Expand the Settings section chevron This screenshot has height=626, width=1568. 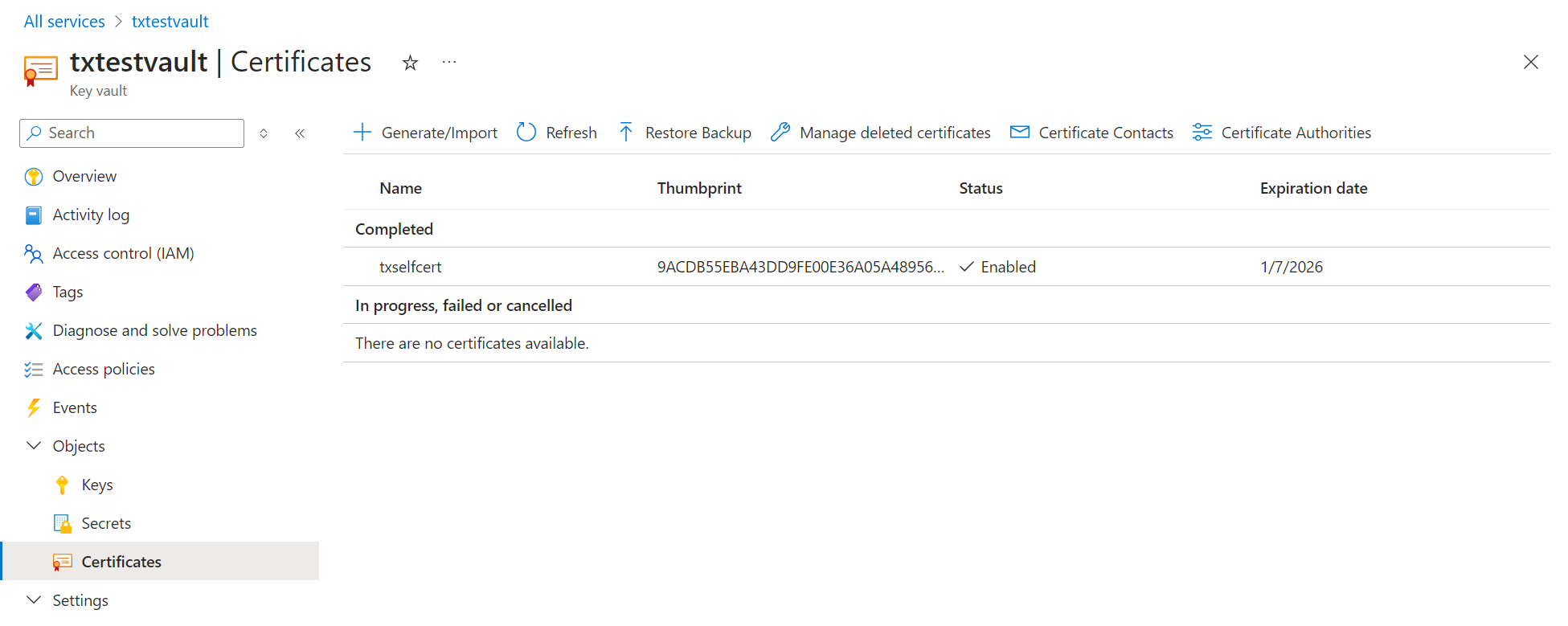[34, 599]
